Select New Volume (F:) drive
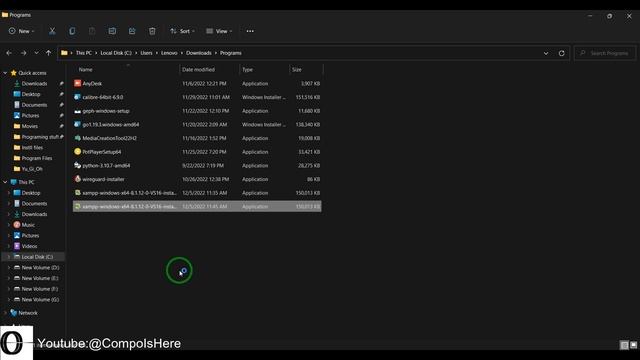 [40, 289]
